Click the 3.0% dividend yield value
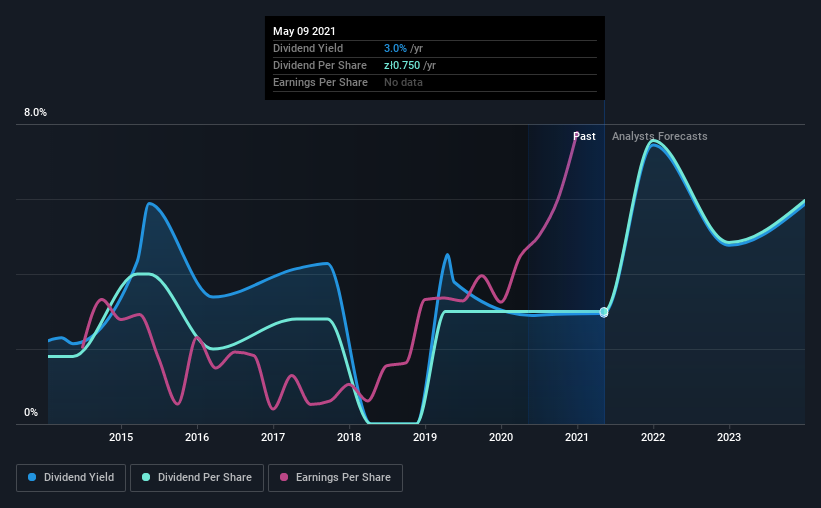The image size is (821, 508). 395,48
